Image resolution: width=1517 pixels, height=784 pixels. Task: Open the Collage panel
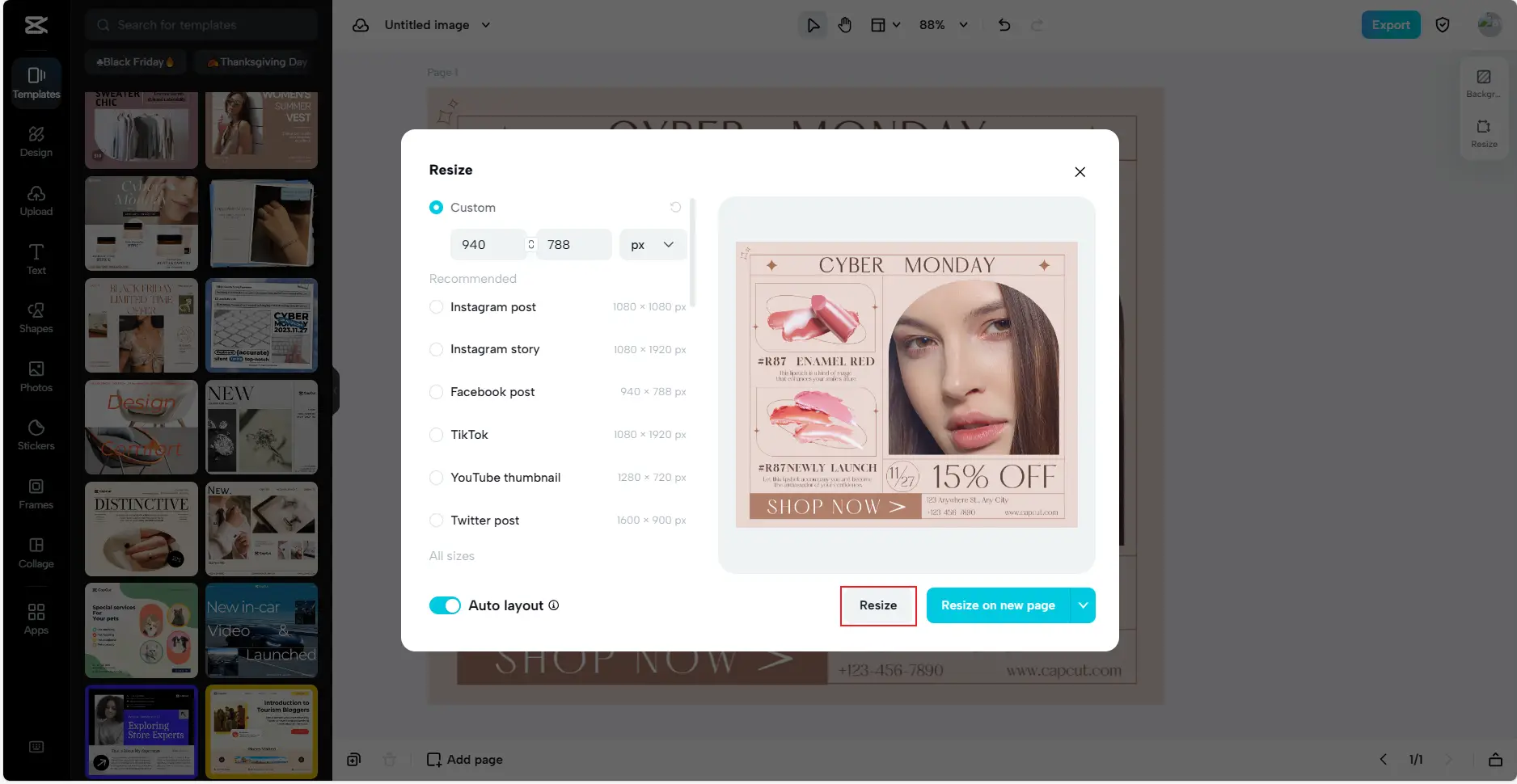pyautogui.click(x=36, y=552)
